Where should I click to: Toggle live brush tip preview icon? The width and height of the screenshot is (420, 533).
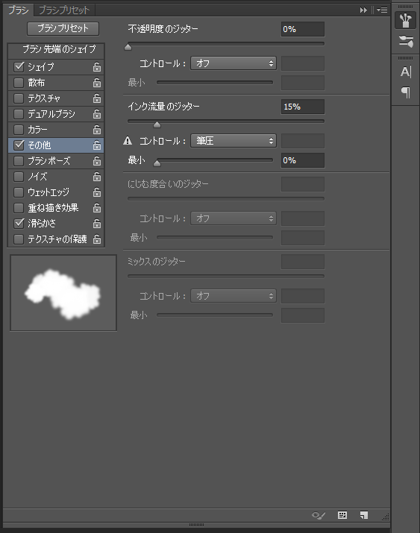(318, 515)
